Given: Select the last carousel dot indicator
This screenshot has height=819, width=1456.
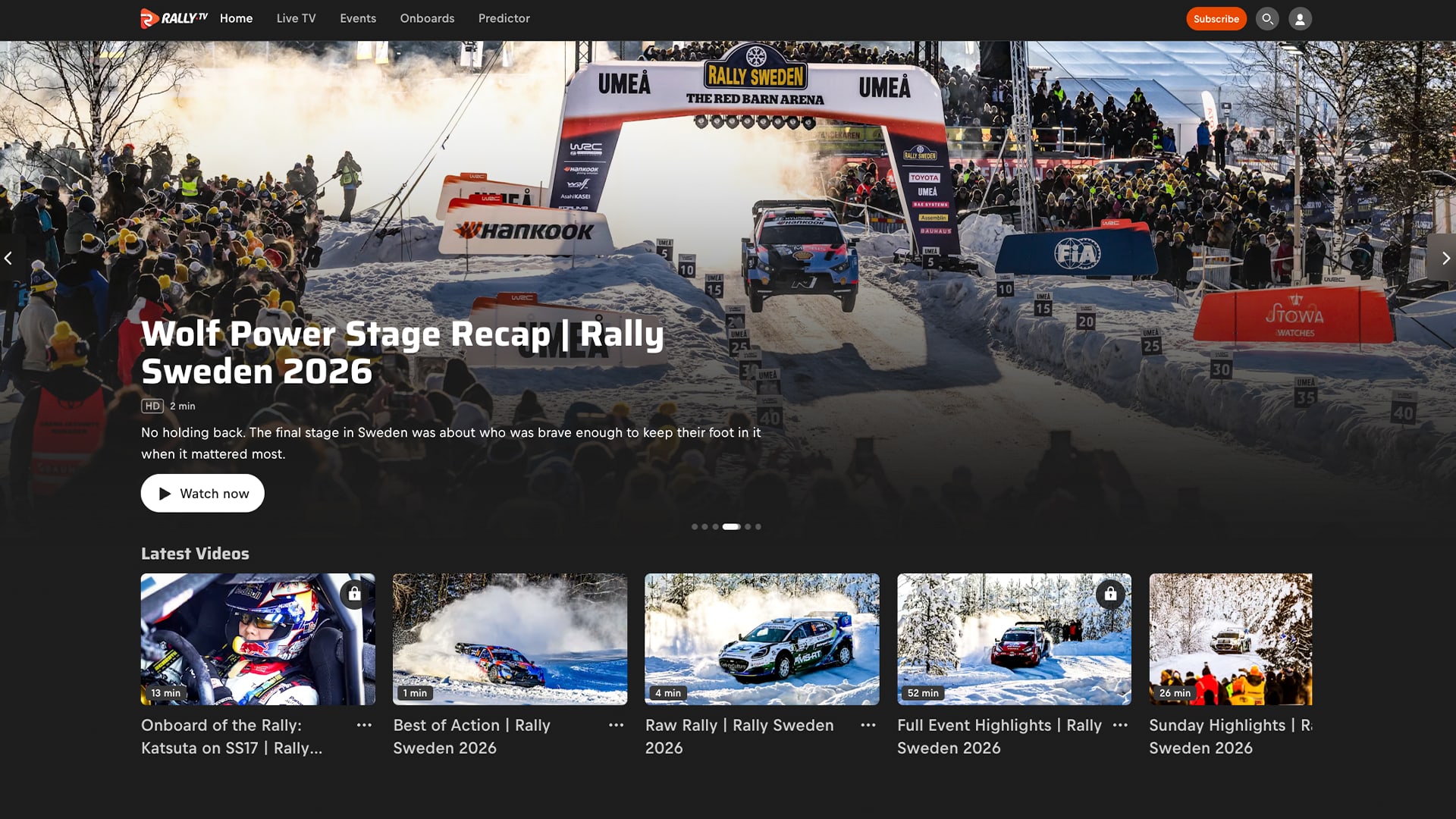Looking at the screenshot, I should click(x=758, y=526).
